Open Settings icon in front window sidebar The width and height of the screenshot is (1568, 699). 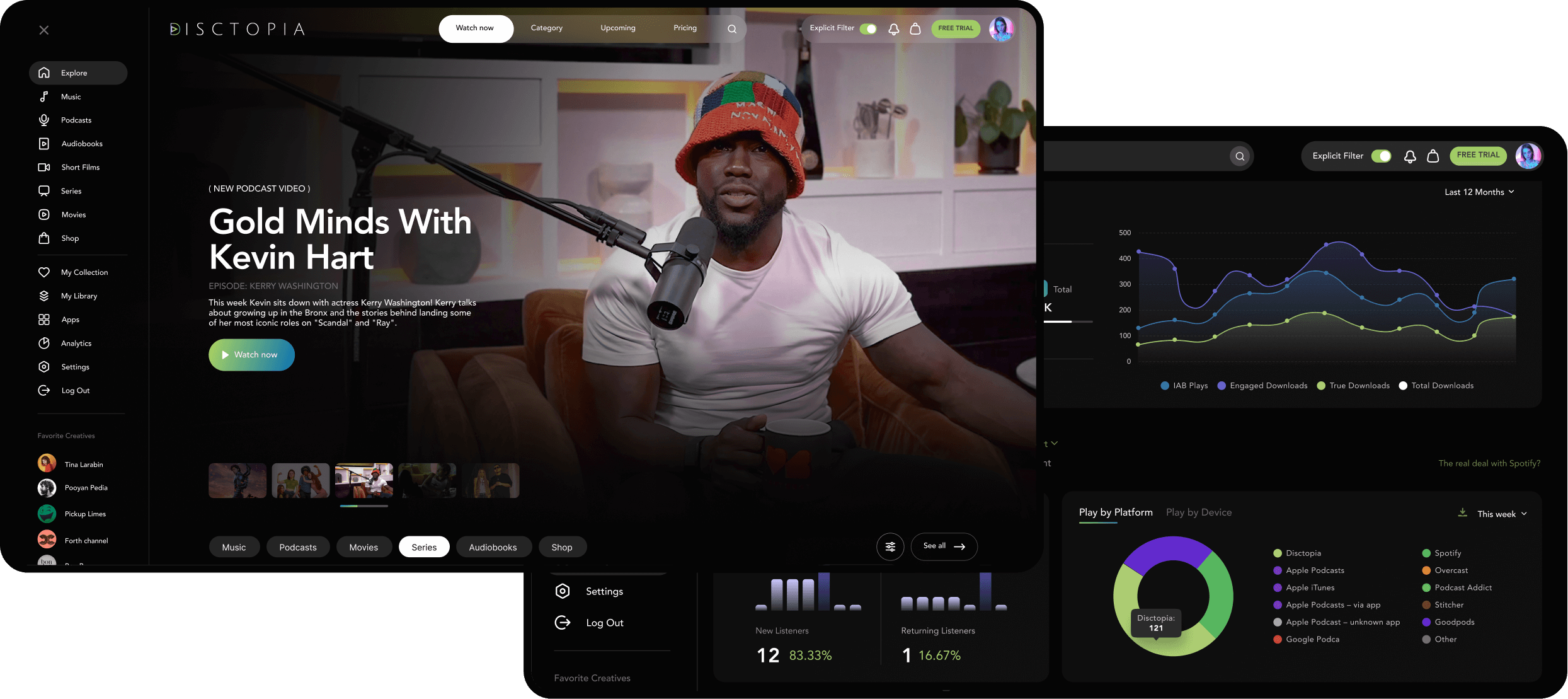[x=44, y=367]
